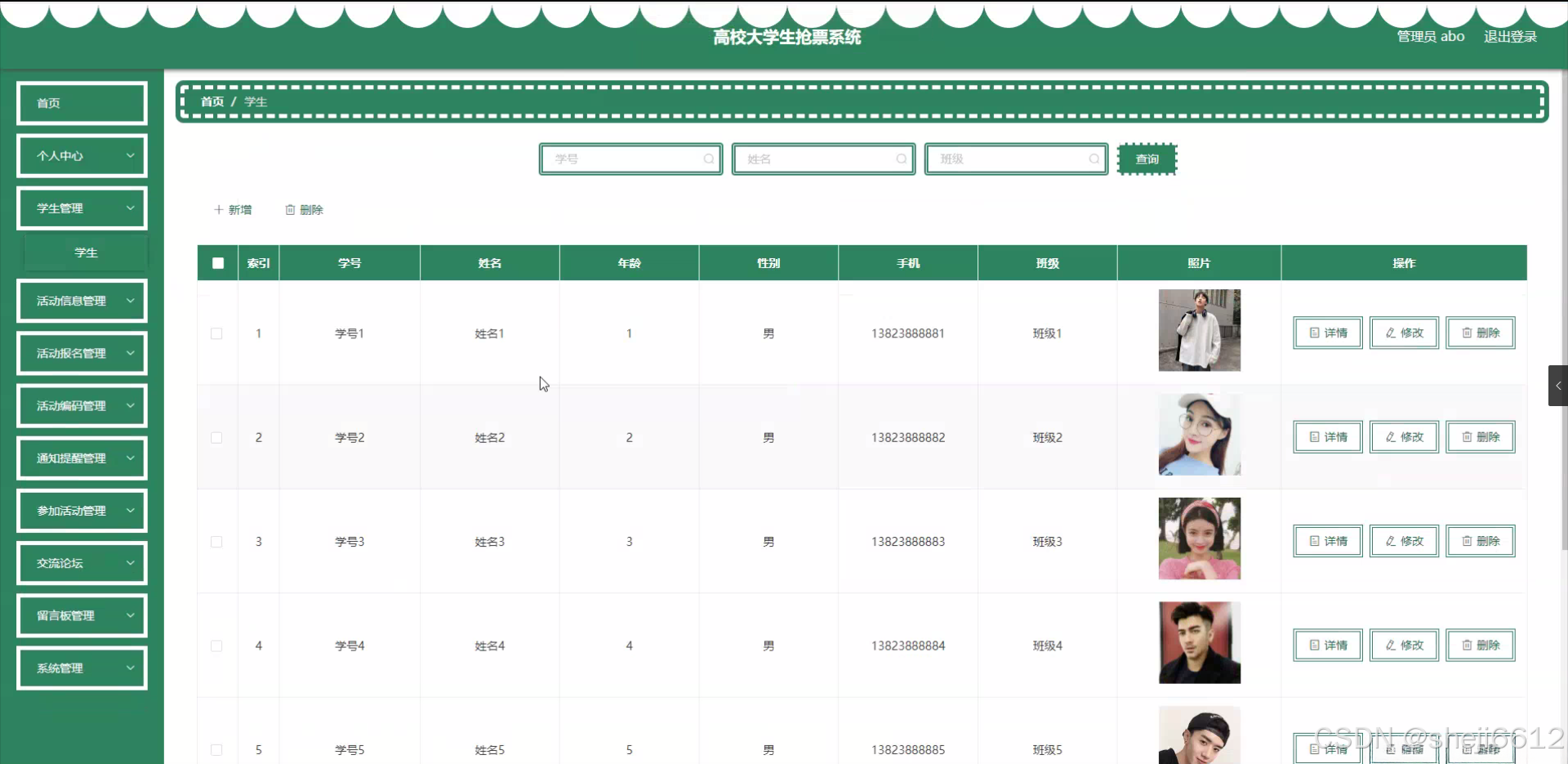Click the plus icon beside 新增
The width and height of the screenshot is (1568, 764).
tap(219, 210)
